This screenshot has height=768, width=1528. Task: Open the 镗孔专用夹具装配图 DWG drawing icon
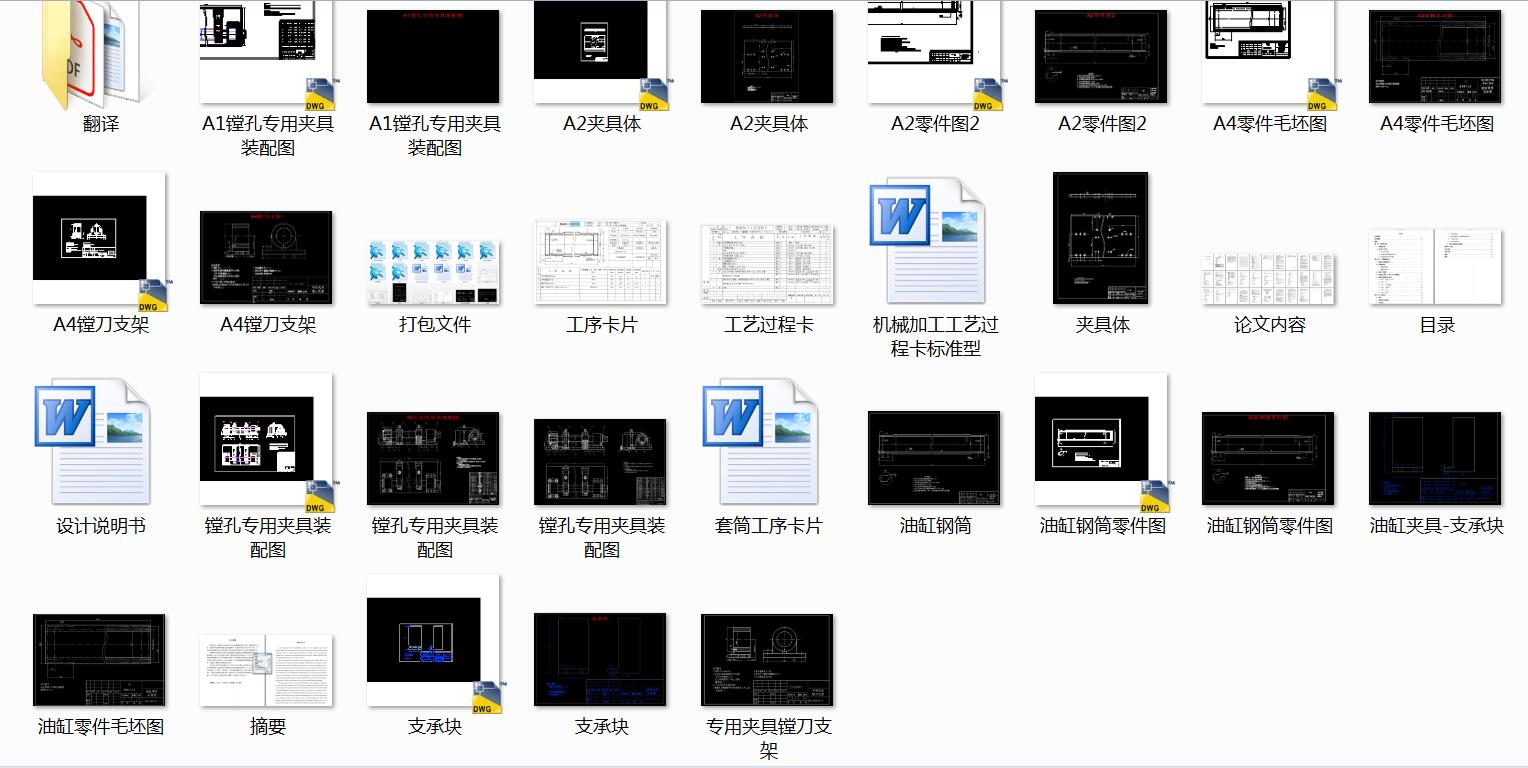268,442
